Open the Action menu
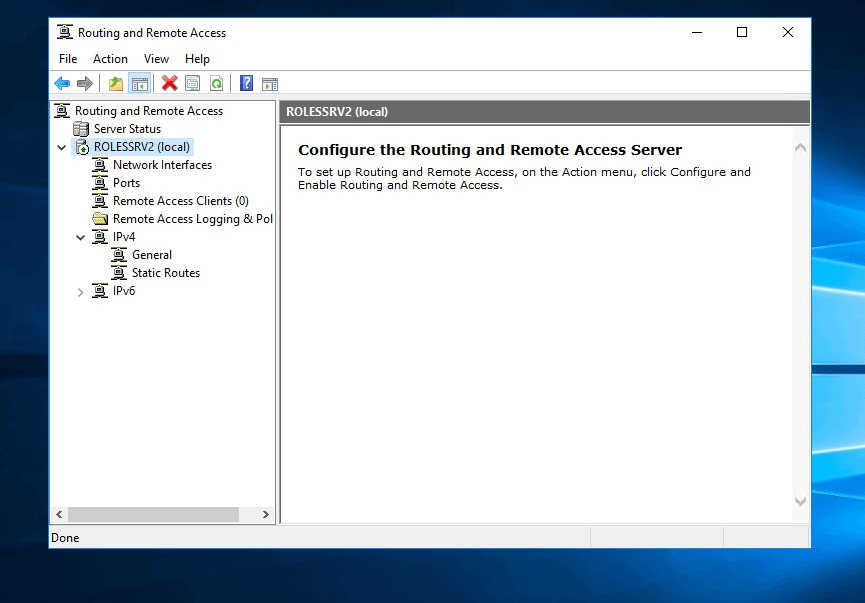 pos(110,58)
